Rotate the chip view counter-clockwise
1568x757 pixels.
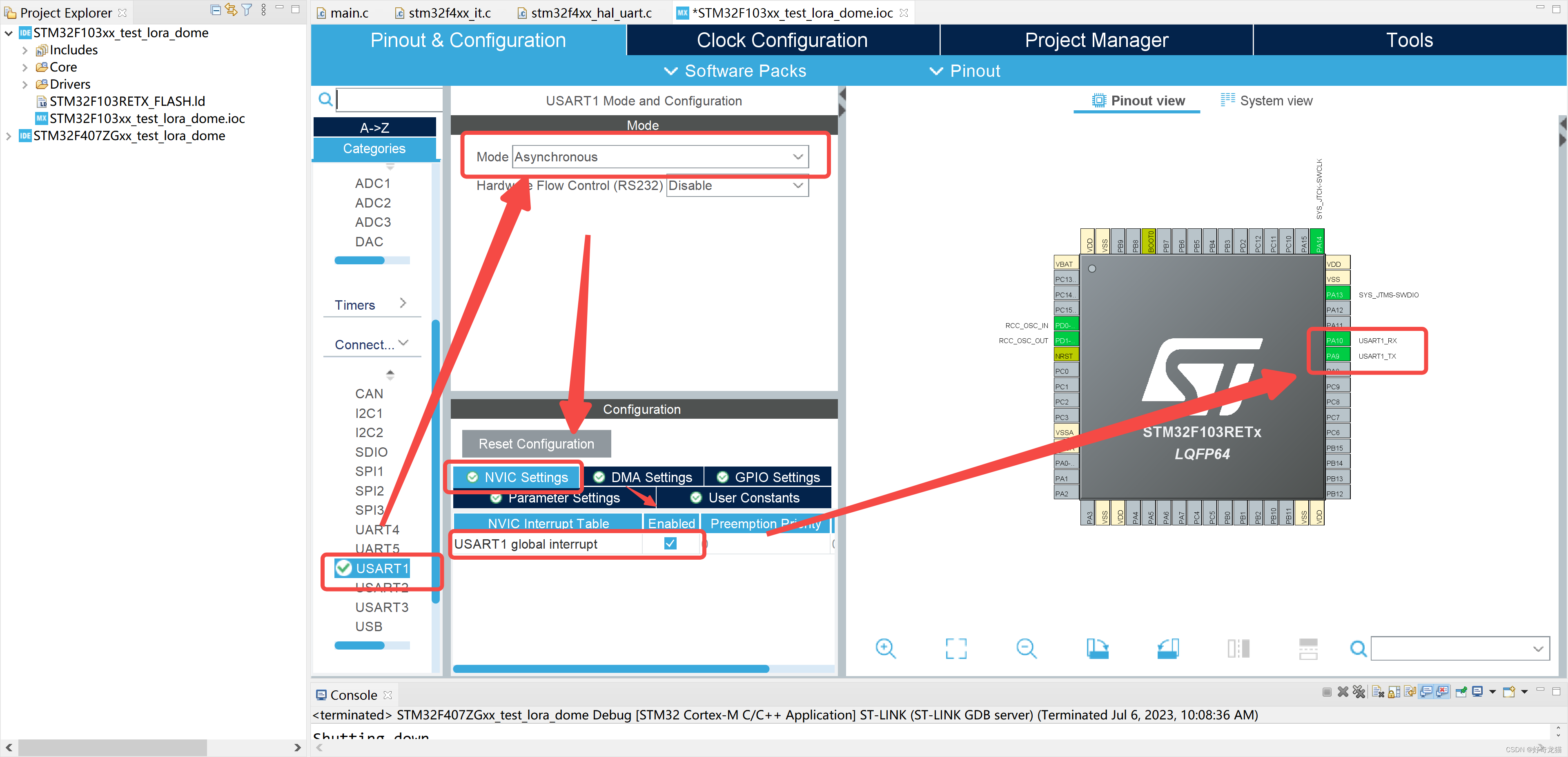click(1167, 649)
